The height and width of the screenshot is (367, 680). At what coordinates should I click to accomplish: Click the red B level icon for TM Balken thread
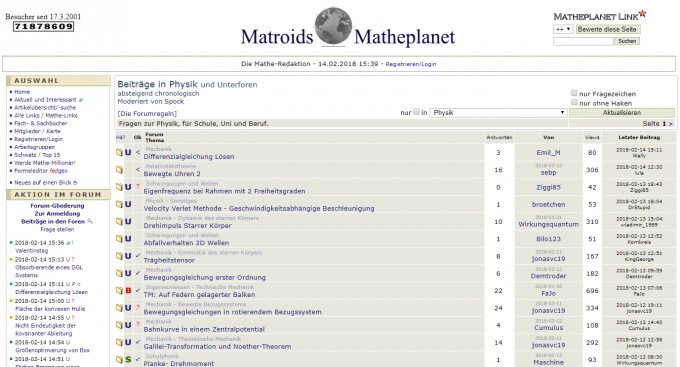pyautogui.click(x=128, y=290)
